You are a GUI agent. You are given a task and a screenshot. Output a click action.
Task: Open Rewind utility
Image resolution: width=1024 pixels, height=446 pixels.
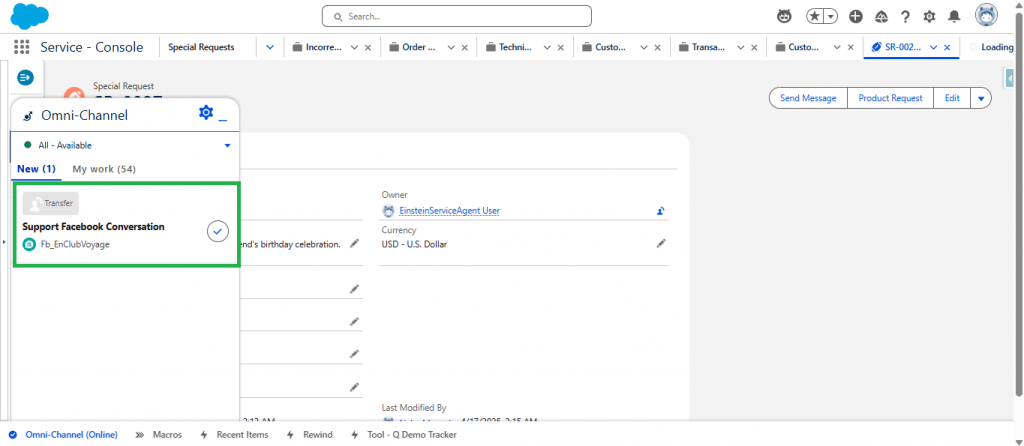coord(309,435)
